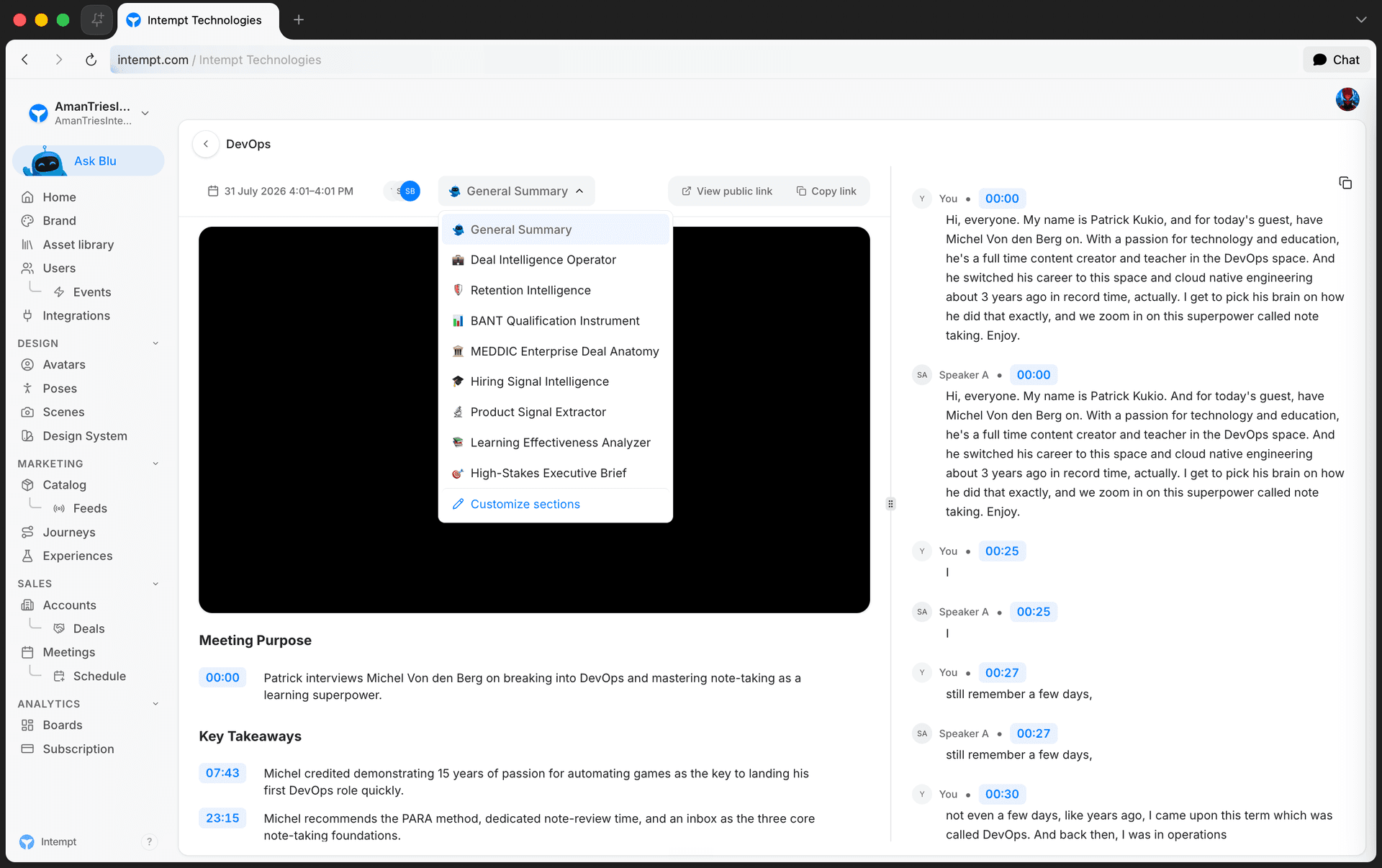Open Boards in Analytics
Viewport: 1382px width, 868px height.
tap(63, 725)
